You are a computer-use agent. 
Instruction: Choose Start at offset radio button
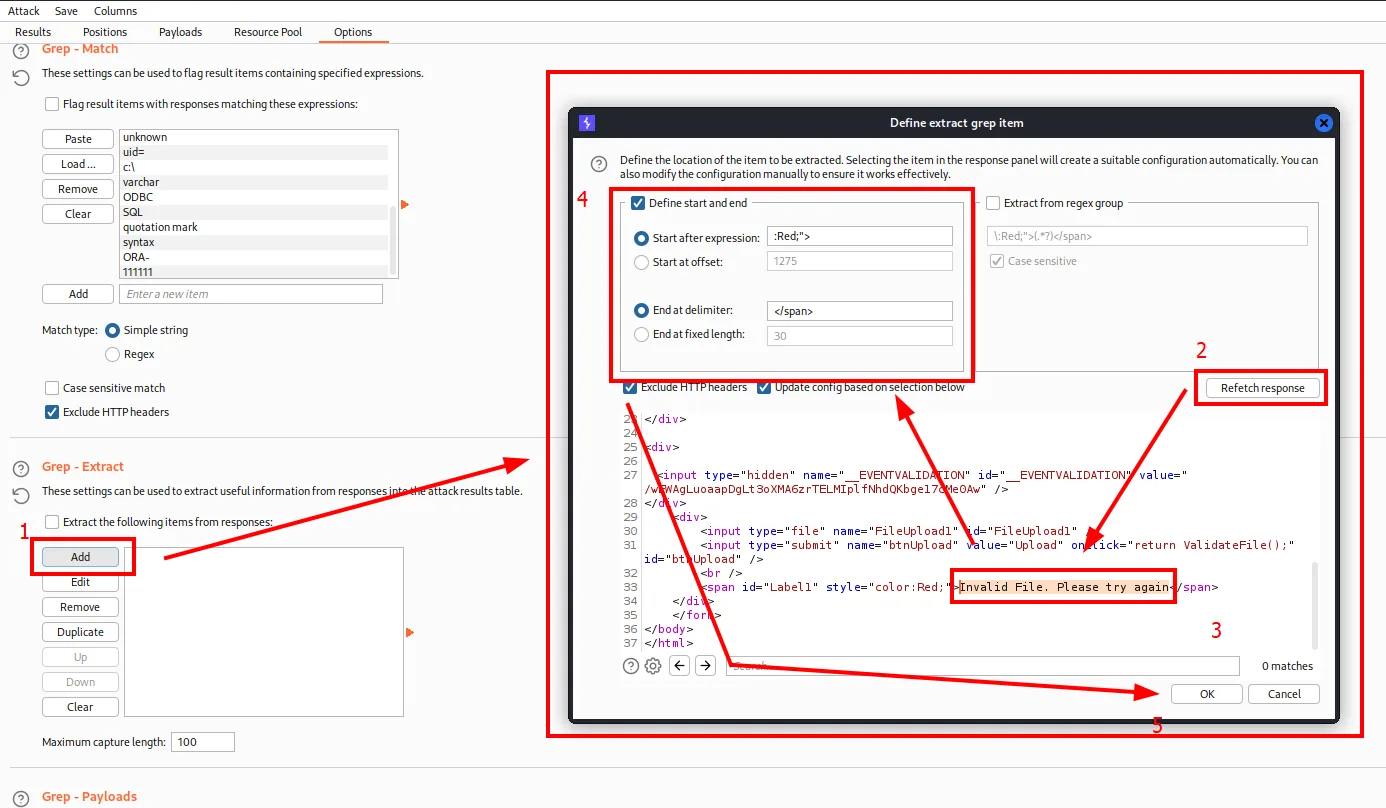point(642,262)
